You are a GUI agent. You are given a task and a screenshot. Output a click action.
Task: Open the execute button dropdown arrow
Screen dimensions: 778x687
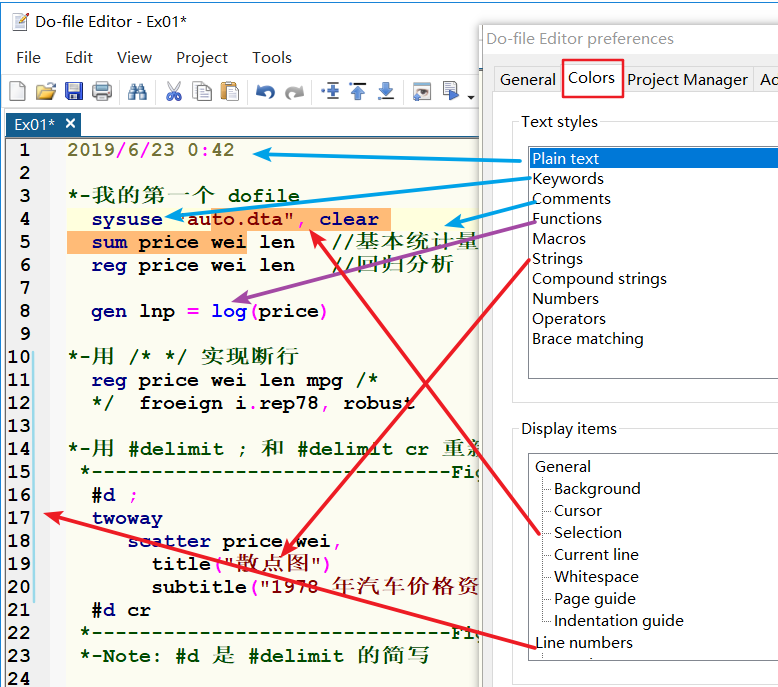(471, 97)
